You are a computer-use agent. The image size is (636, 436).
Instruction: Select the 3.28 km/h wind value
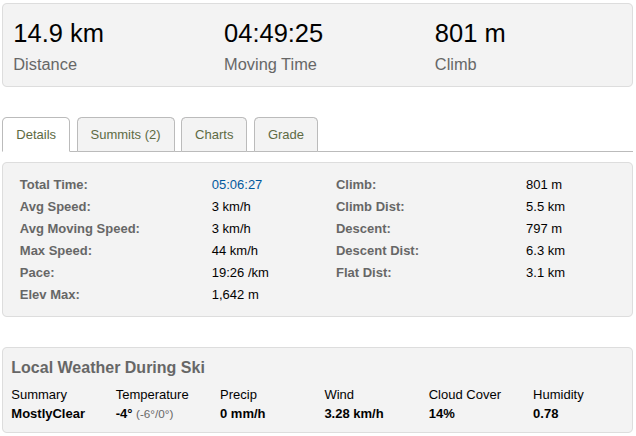click(x=355, y=414)
